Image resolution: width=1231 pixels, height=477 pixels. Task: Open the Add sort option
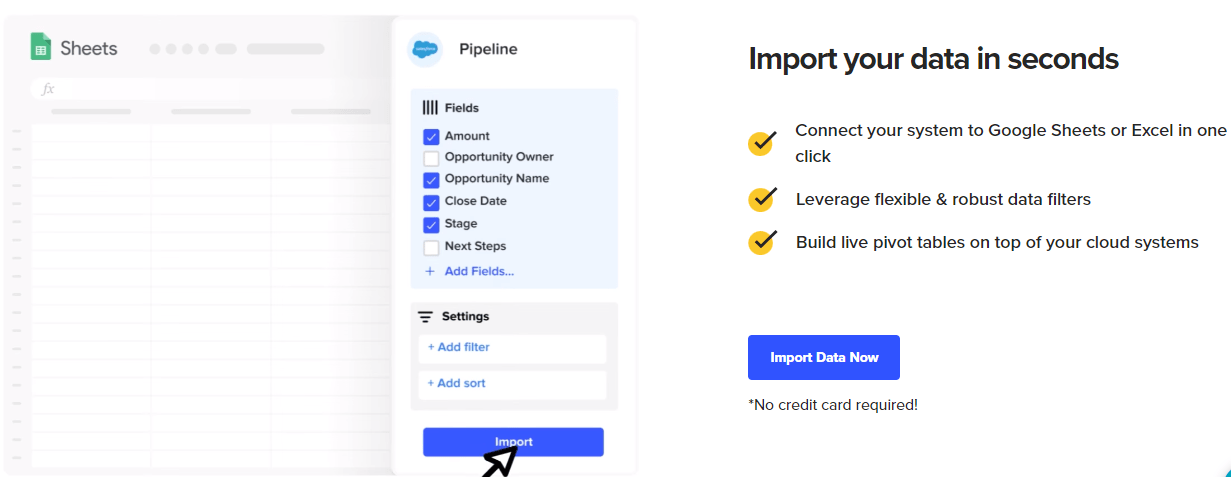click(512, 384)
